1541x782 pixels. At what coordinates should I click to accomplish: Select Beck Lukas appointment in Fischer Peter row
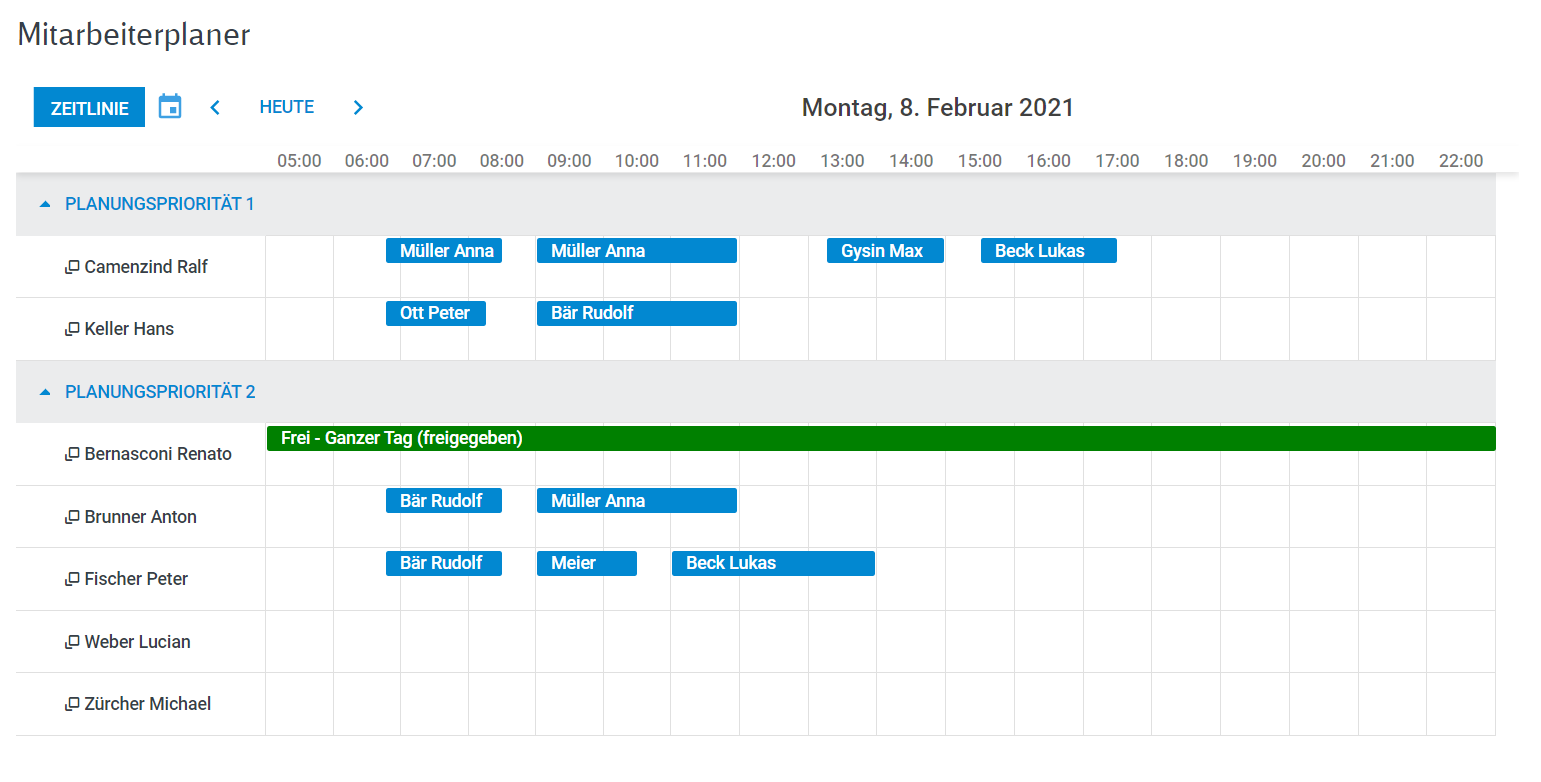coord(773,563)
